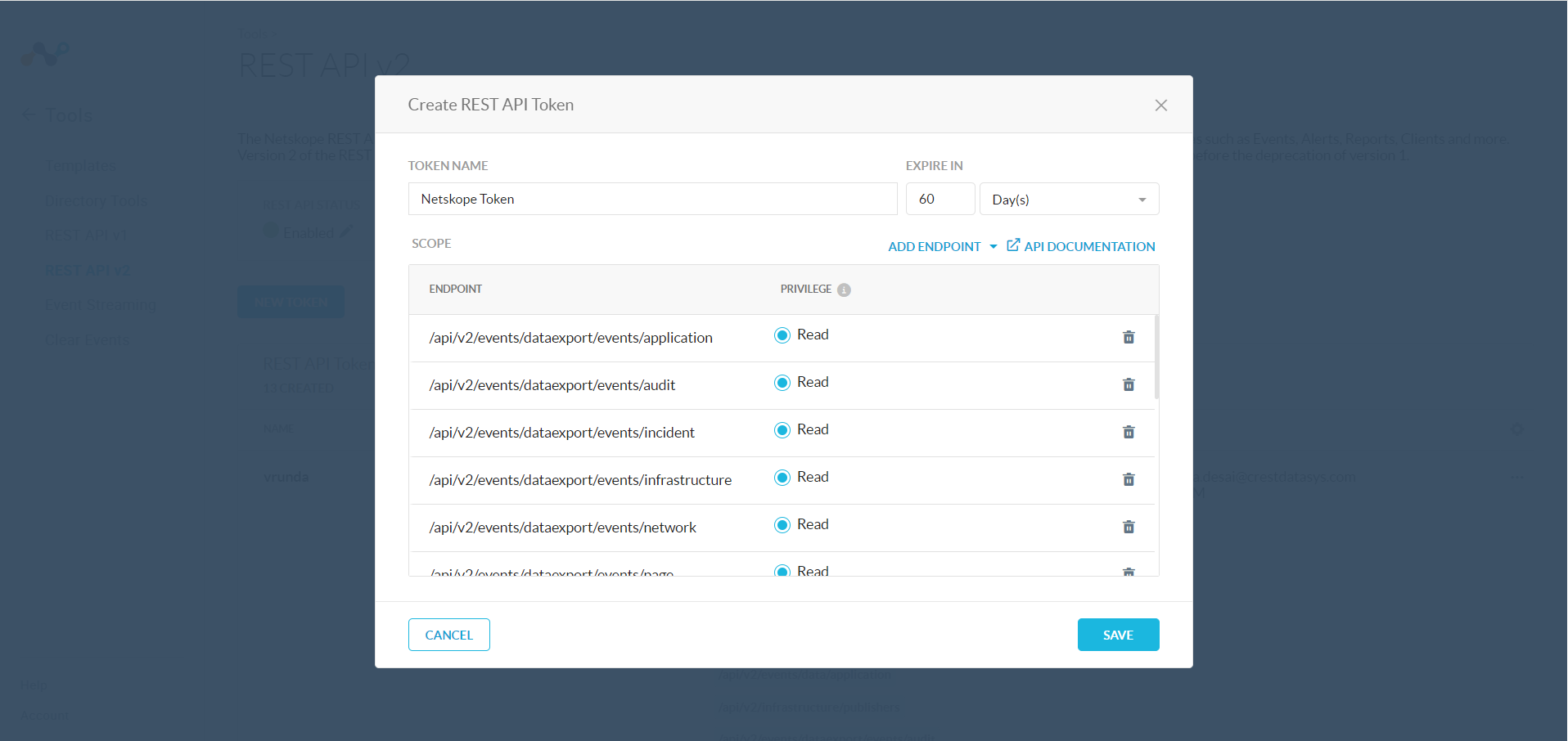Click the /api/v2/events/dataexport/events/audit endpoint text
Image resolution: width=1568 pixels, height=741 pixels.
[x=552, y=385]
